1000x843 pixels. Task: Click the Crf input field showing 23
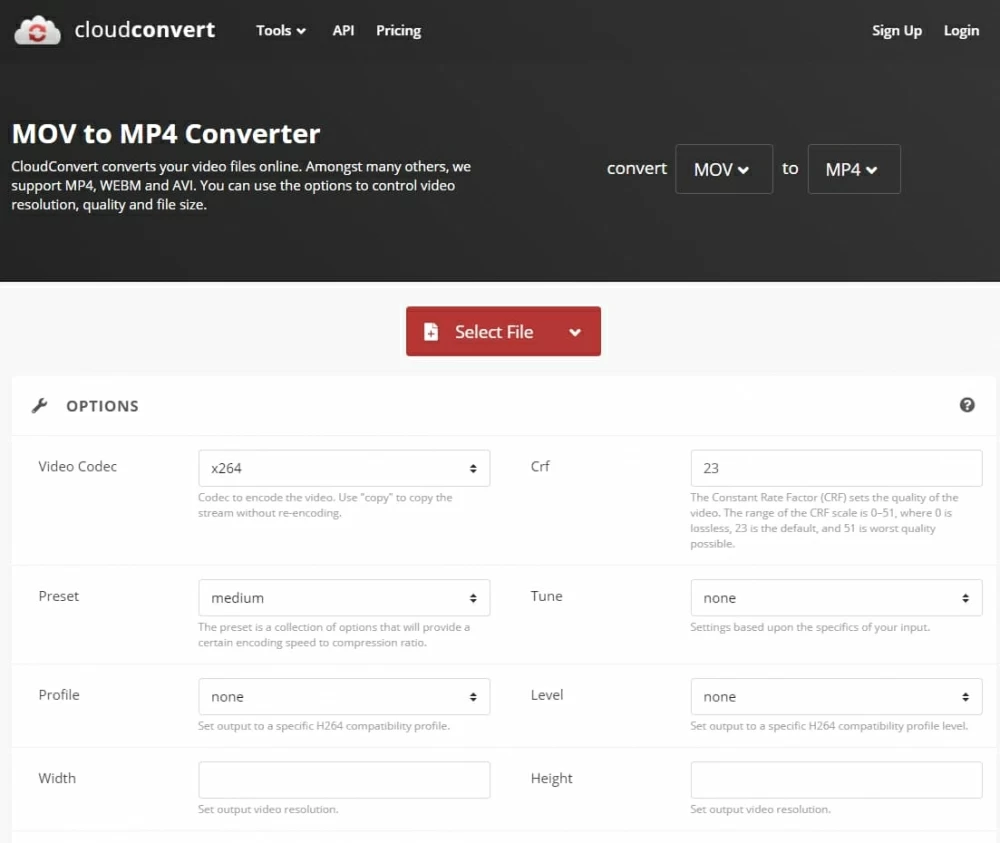point(836,468)
